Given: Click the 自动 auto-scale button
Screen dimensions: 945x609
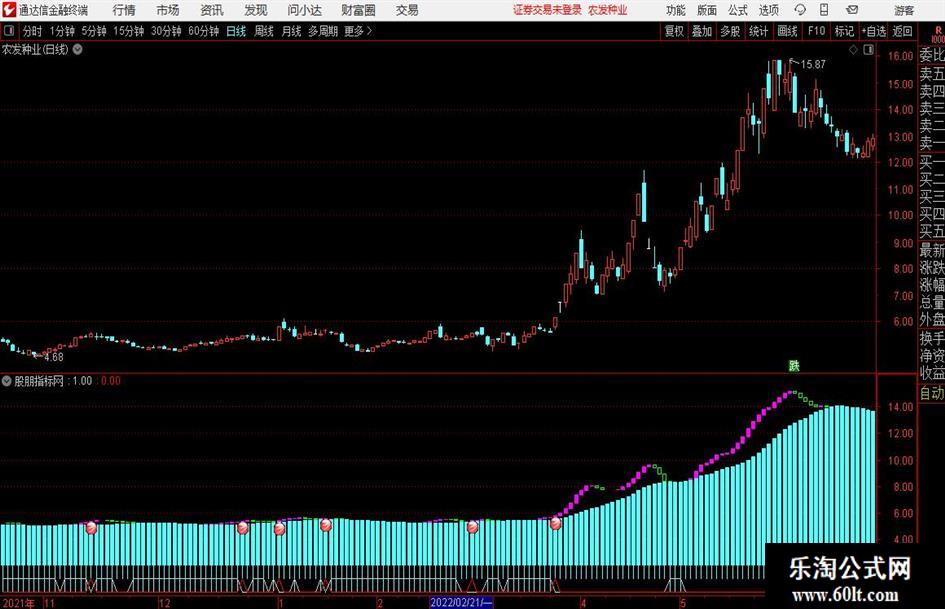Looking at the screenshot, I should tap(932, 393).
